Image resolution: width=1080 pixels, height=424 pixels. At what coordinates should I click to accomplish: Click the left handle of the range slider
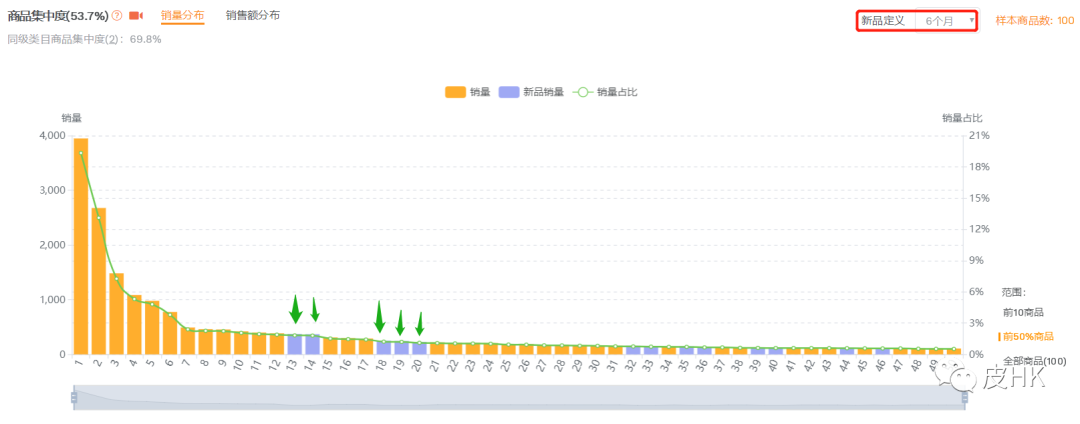(x=74, y=398)
